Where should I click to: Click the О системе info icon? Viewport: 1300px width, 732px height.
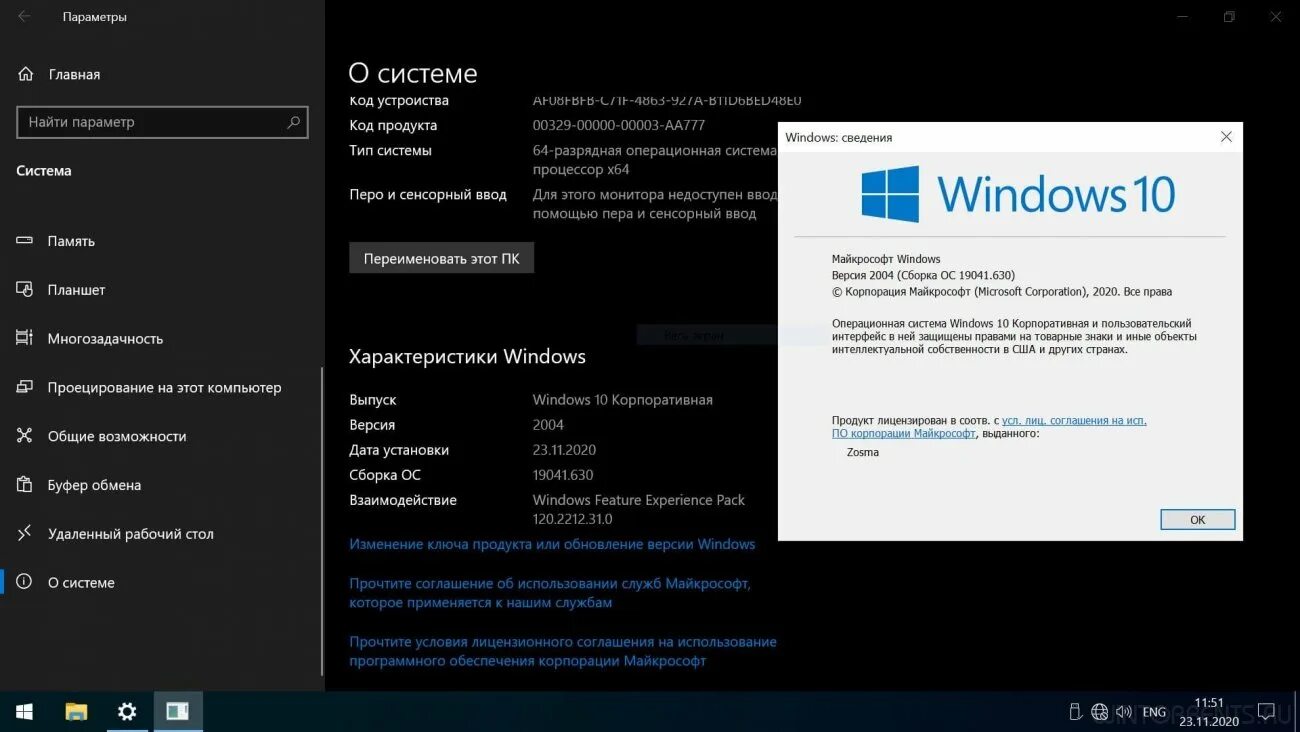(25, 582)
